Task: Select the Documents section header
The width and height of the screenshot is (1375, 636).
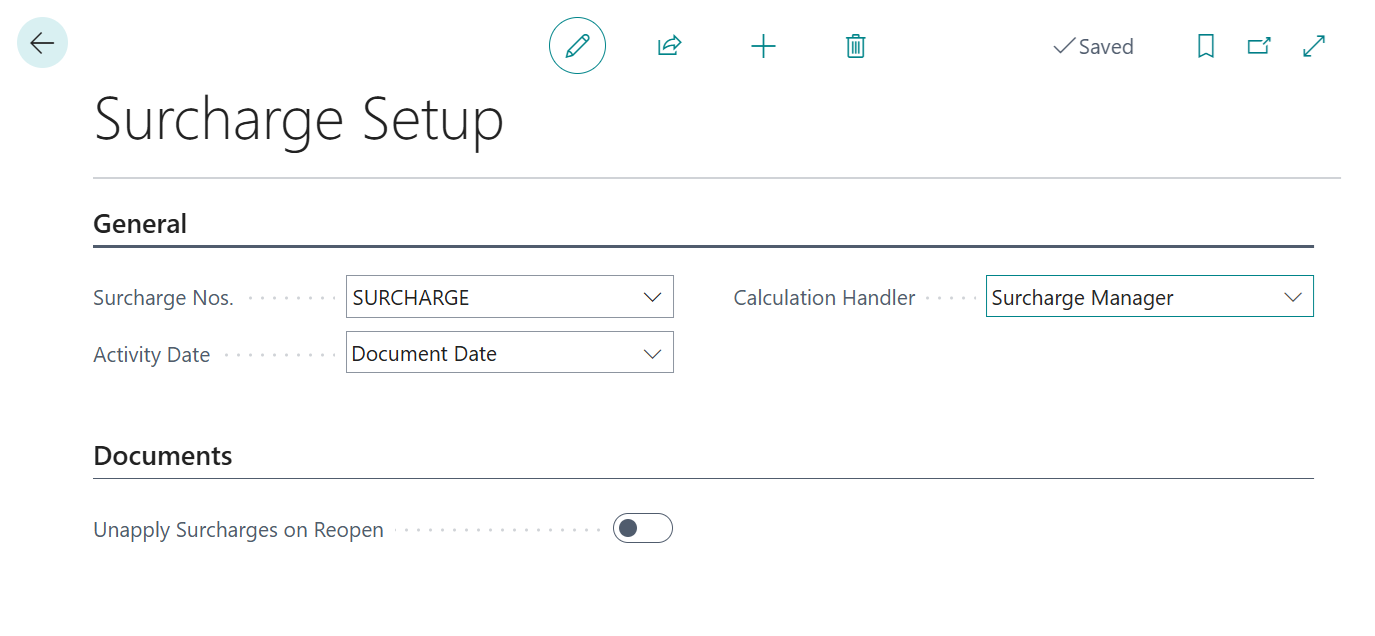Action: (x=162, y=456)
